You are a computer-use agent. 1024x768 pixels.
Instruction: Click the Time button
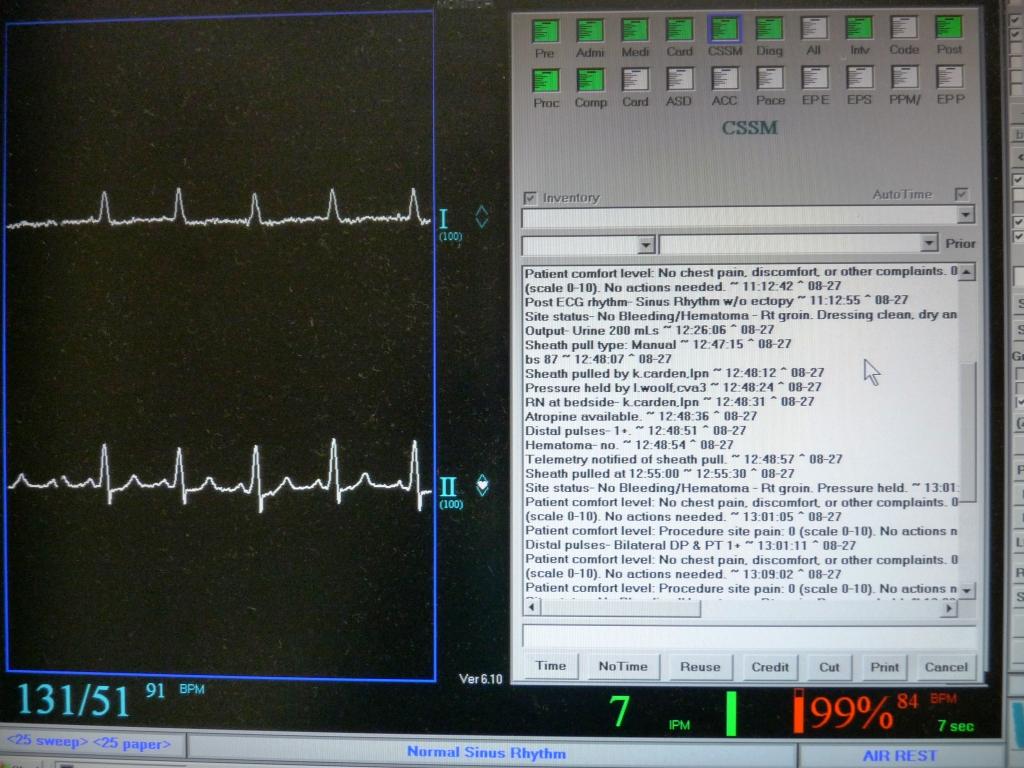pos(551,666)
